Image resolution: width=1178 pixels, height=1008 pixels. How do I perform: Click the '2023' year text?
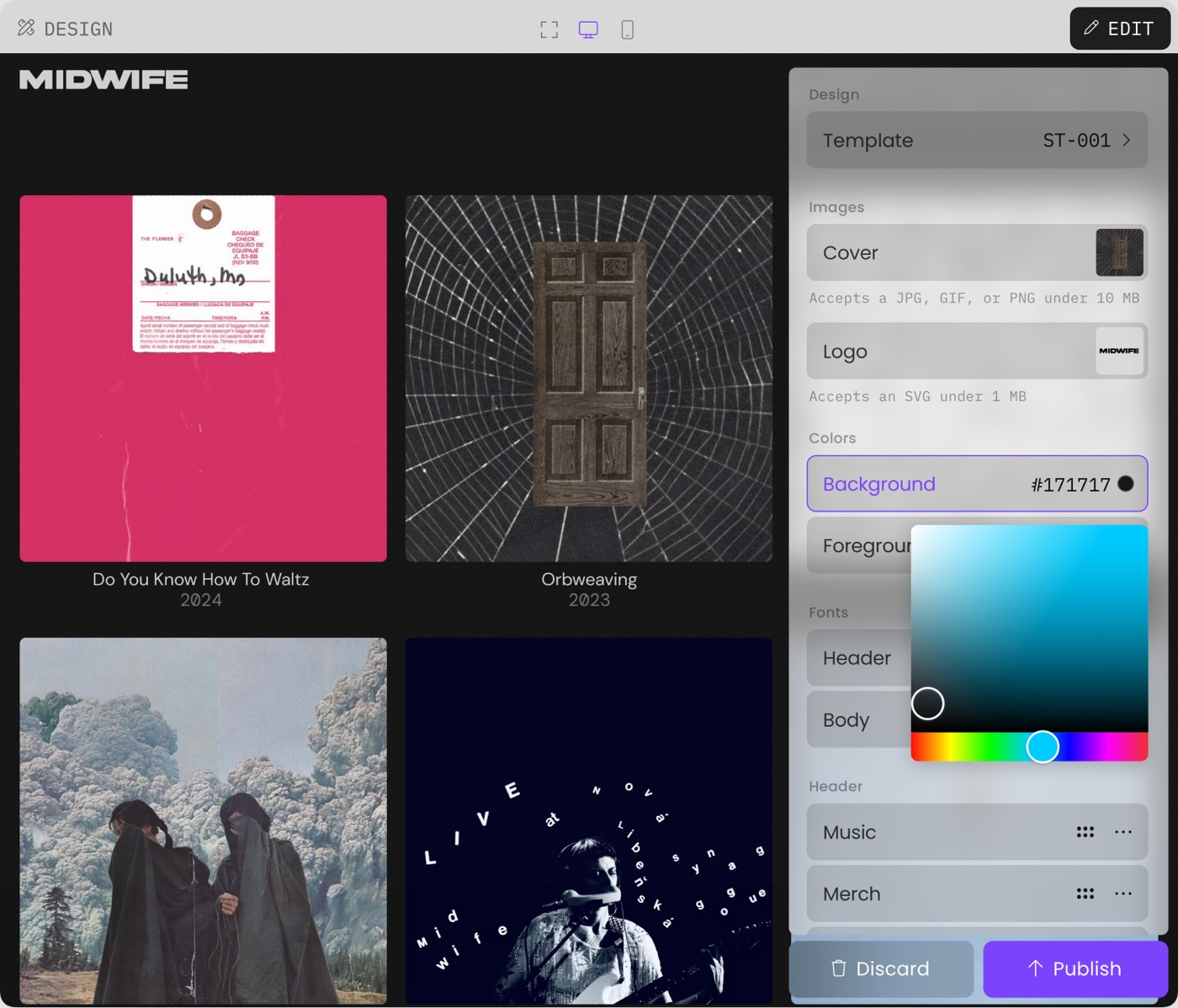tap(589, 600)
